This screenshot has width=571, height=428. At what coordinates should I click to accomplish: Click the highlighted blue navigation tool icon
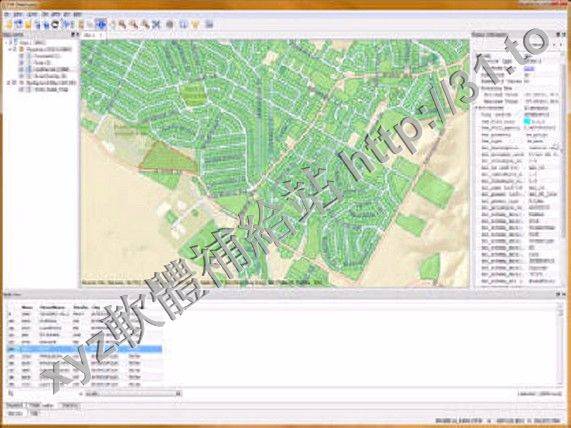point(101,24)
